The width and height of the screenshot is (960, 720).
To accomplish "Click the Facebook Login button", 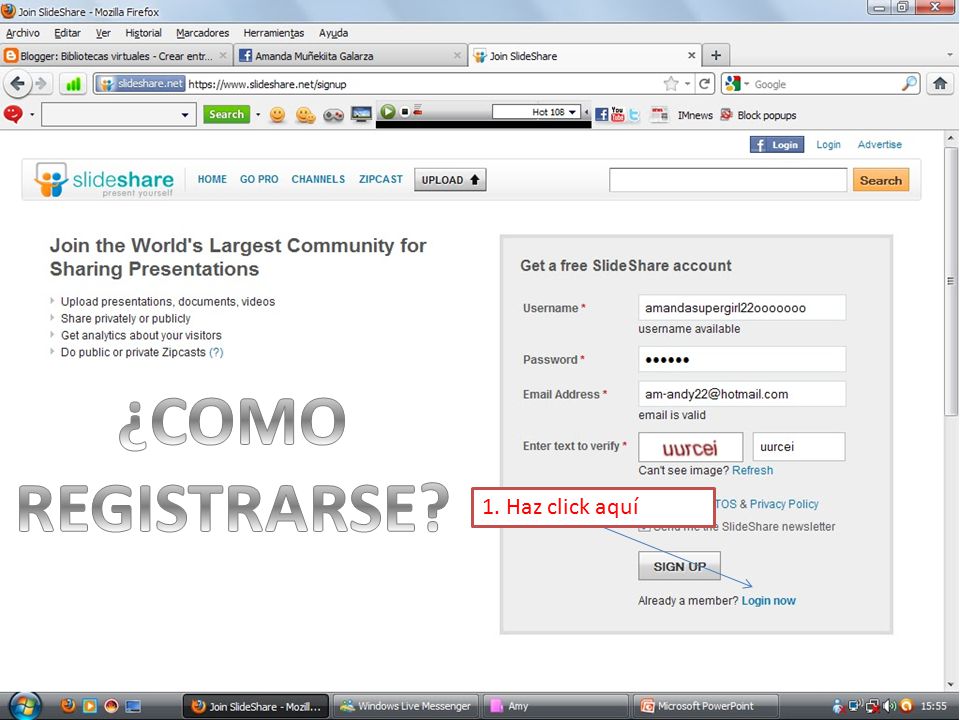I will [x=777, y=144].
